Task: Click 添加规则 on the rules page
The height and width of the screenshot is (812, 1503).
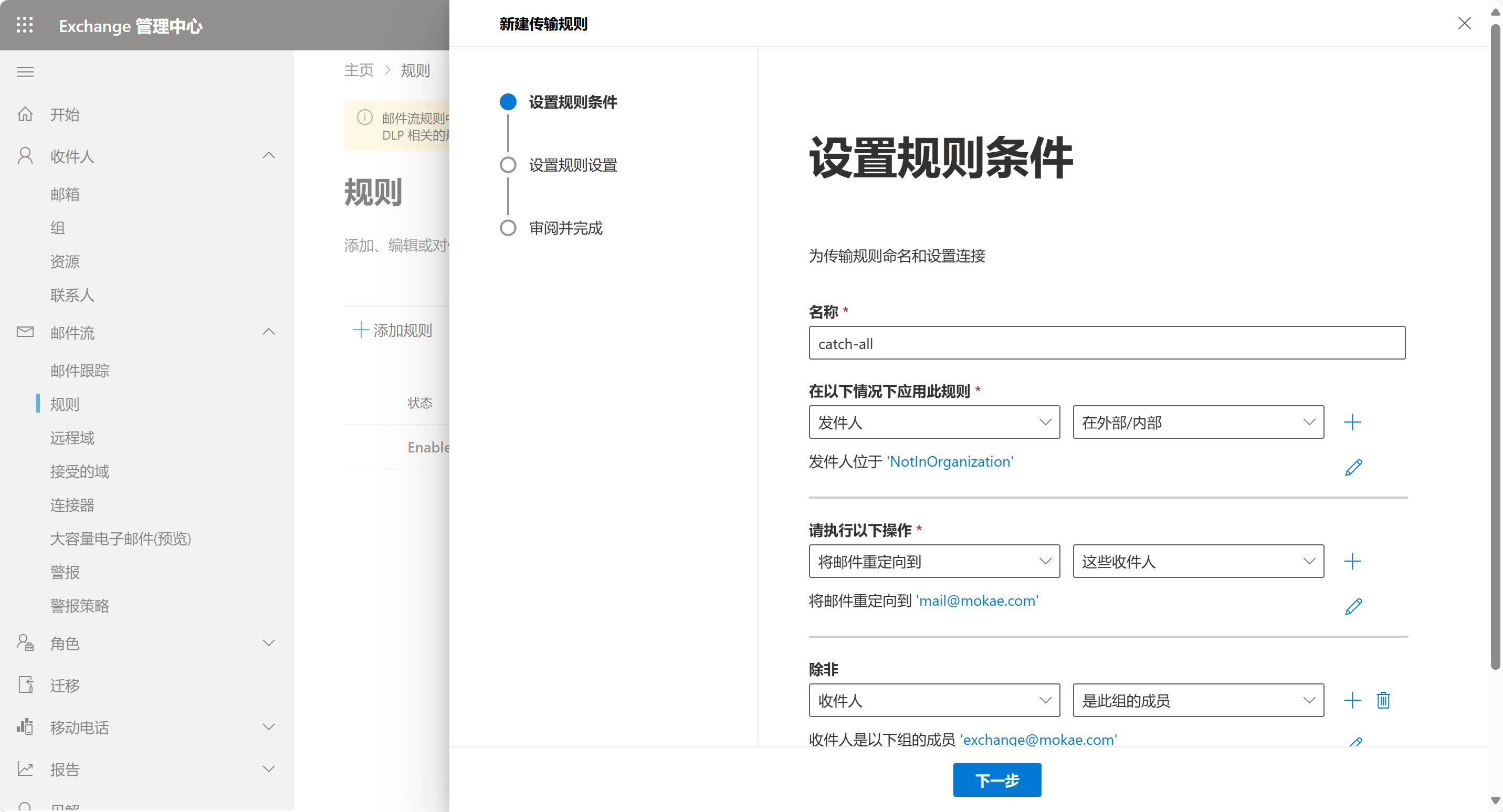Action: (x=393, y=330)
